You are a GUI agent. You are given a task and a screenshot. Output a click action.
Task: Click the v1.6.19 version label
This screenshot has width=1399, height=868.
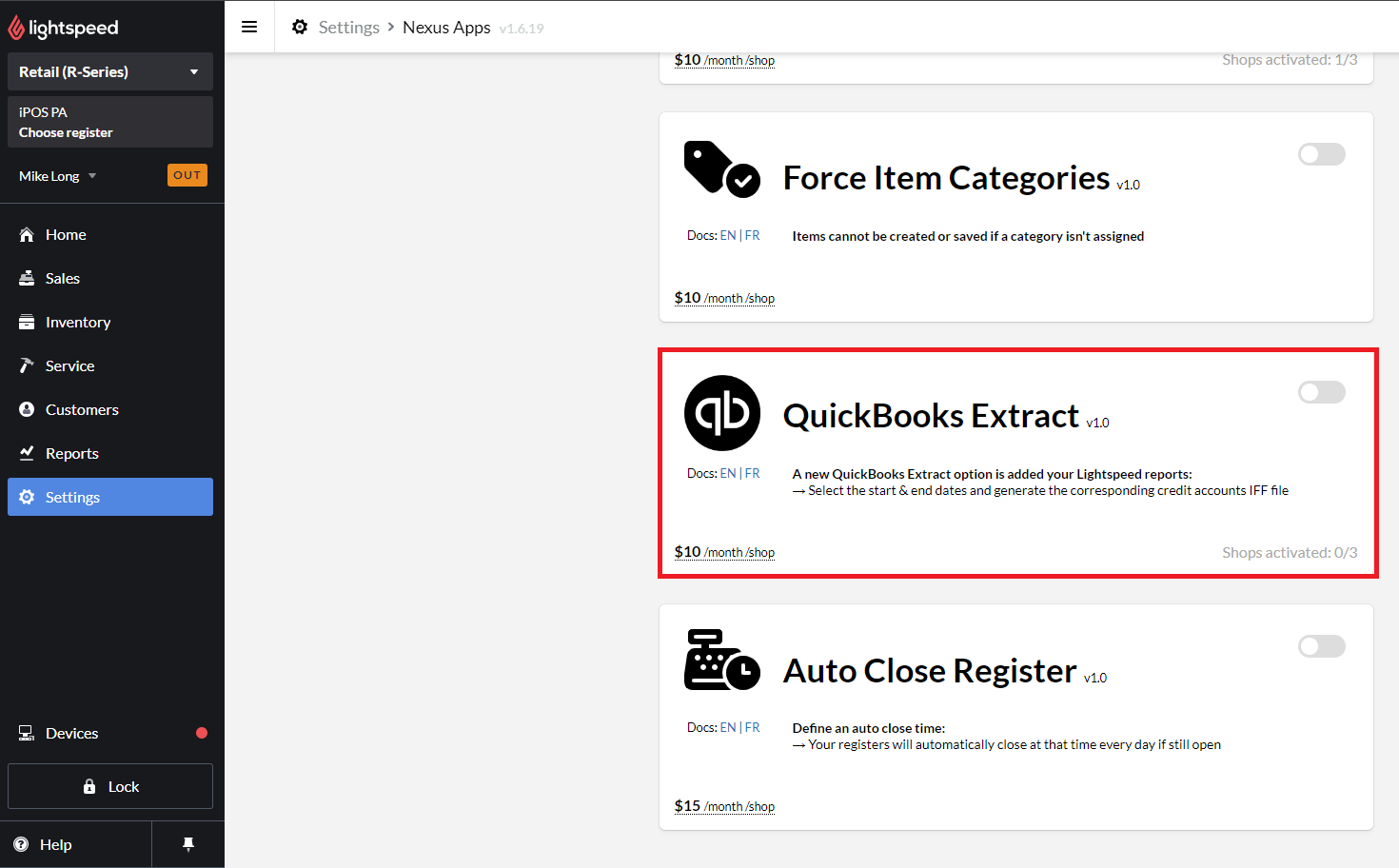[x=522, y=29]
